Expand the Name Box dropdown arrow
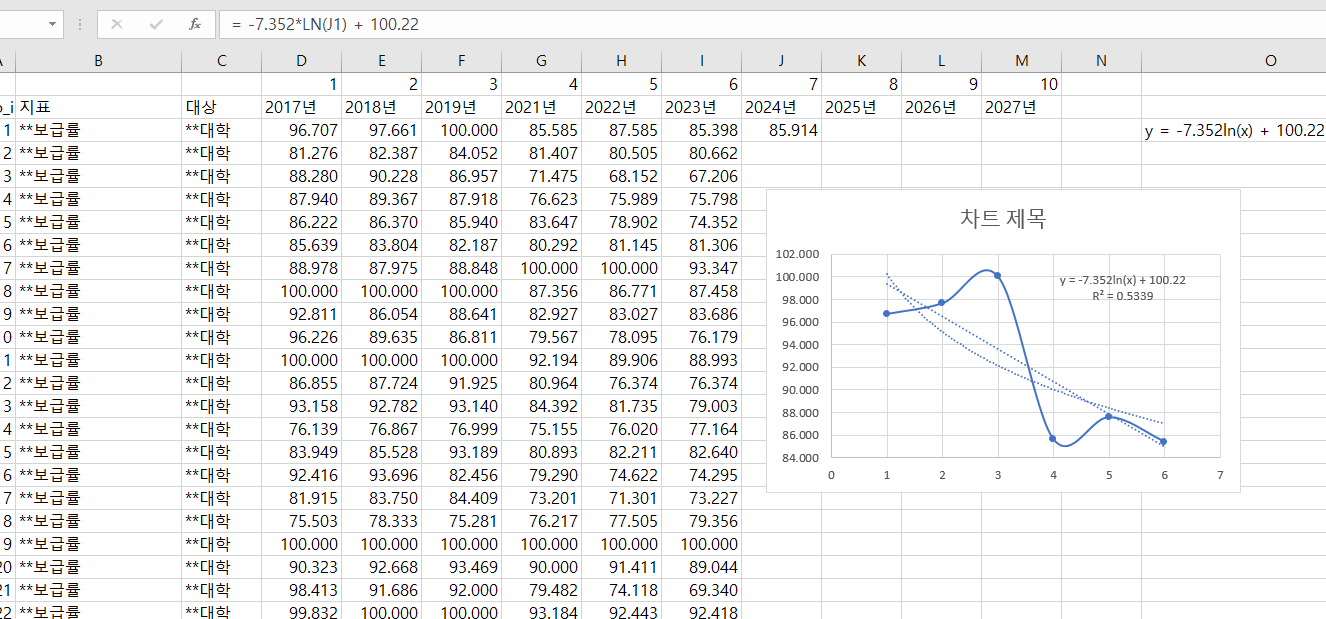Viewport: 1326px width, 619px height. coord(51,24)
